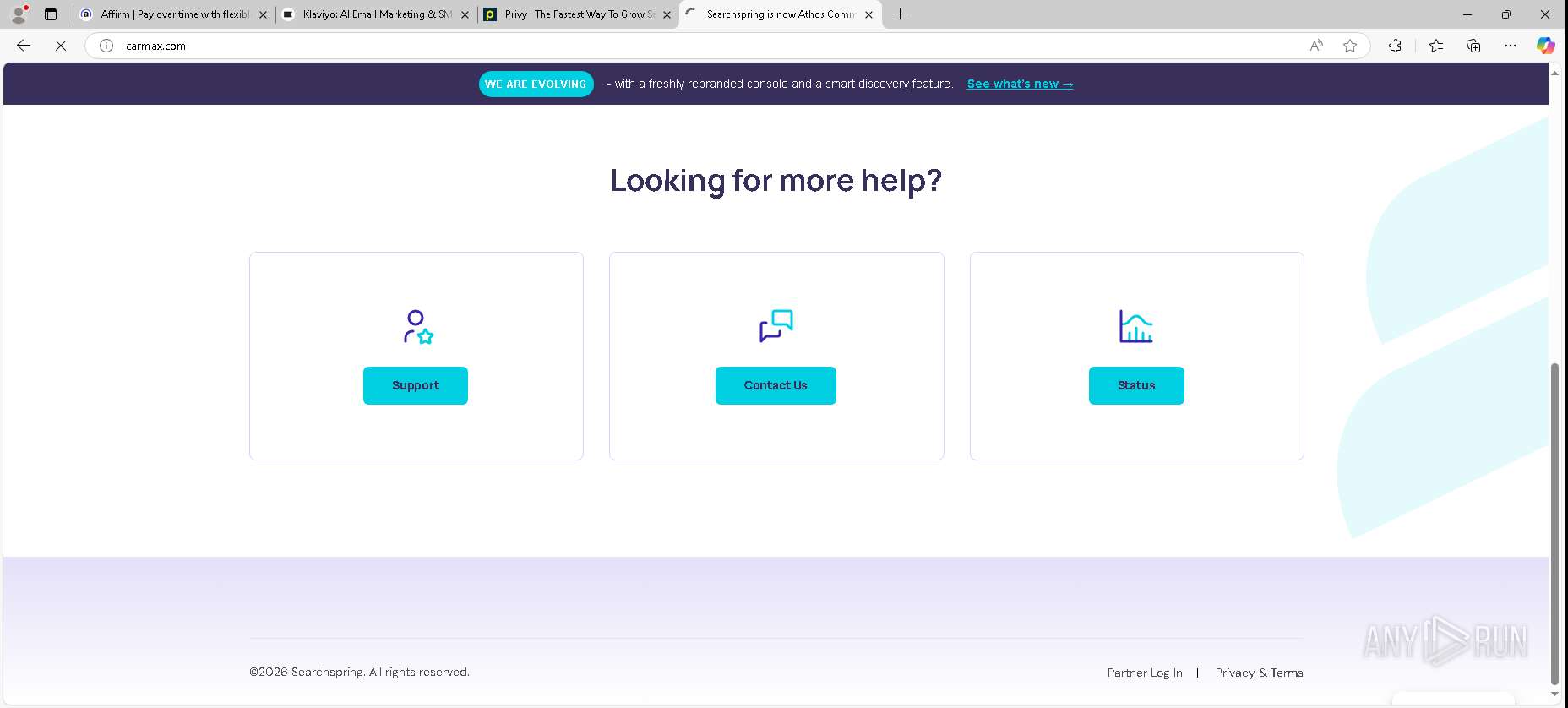Click the chat bubbles icon

pos(776,326)
